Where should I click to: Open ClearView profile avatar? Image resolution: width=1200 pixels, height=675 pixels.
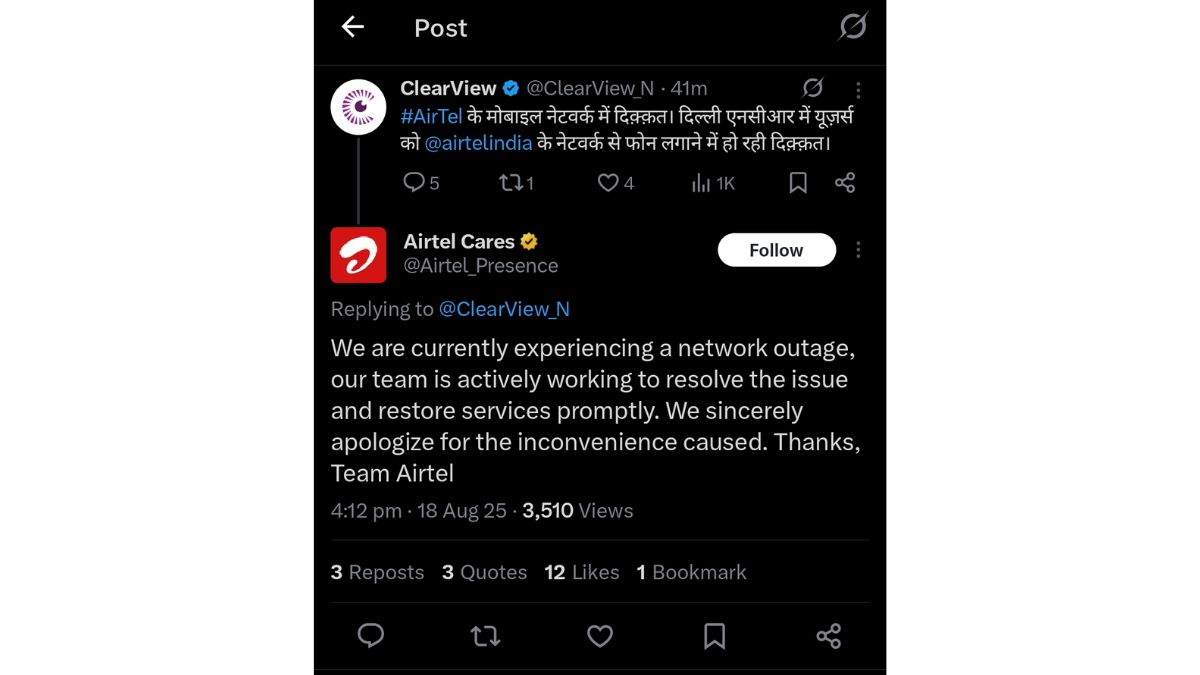click(x=358, y=107)
